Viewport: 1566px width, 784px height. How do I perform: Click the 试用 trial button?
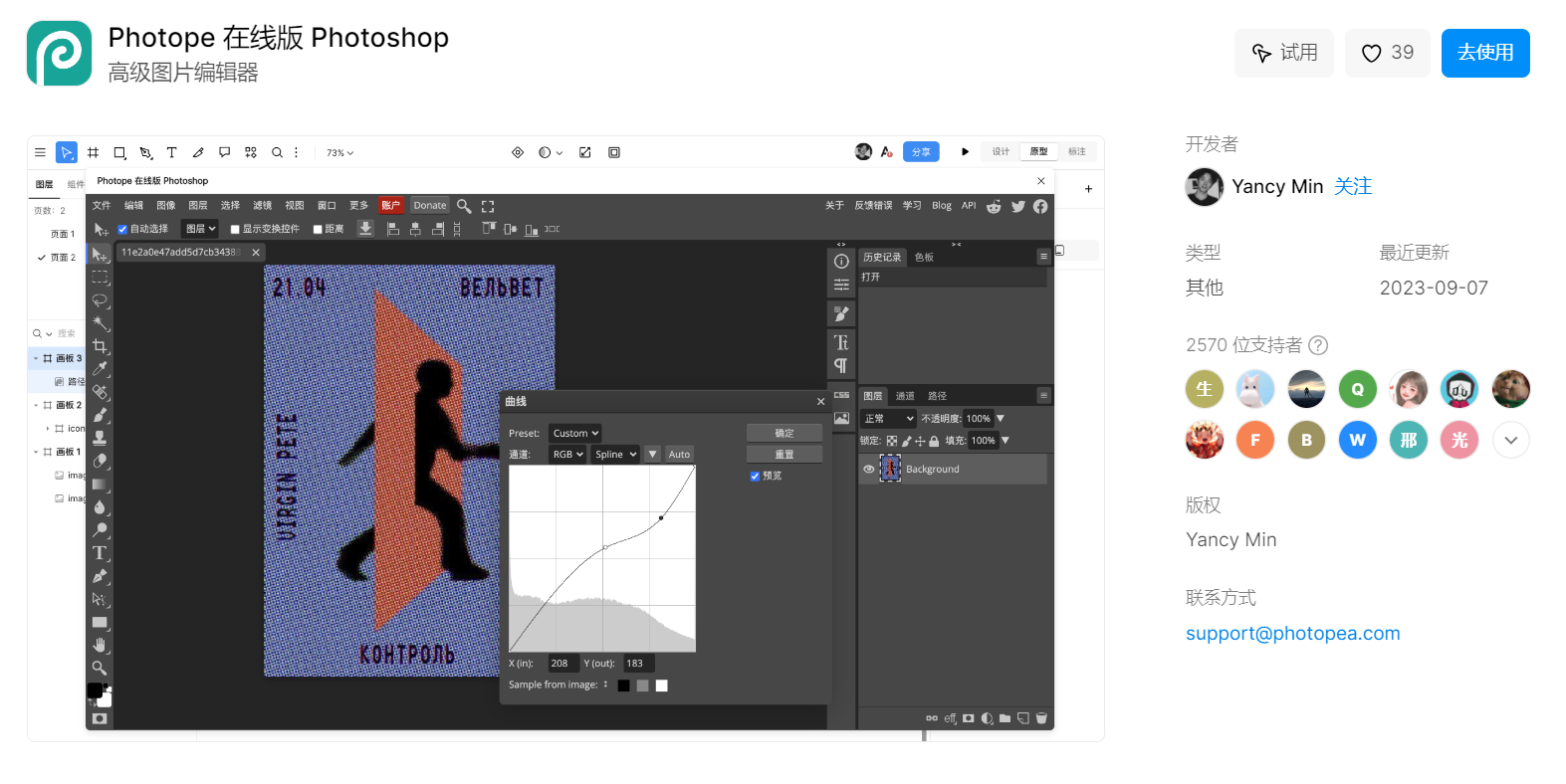[x=1284, y=53]
